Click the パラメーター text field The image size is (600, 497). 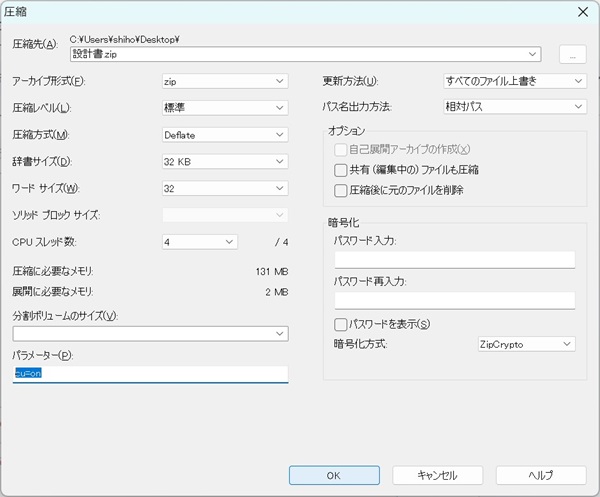click(150, 374)
